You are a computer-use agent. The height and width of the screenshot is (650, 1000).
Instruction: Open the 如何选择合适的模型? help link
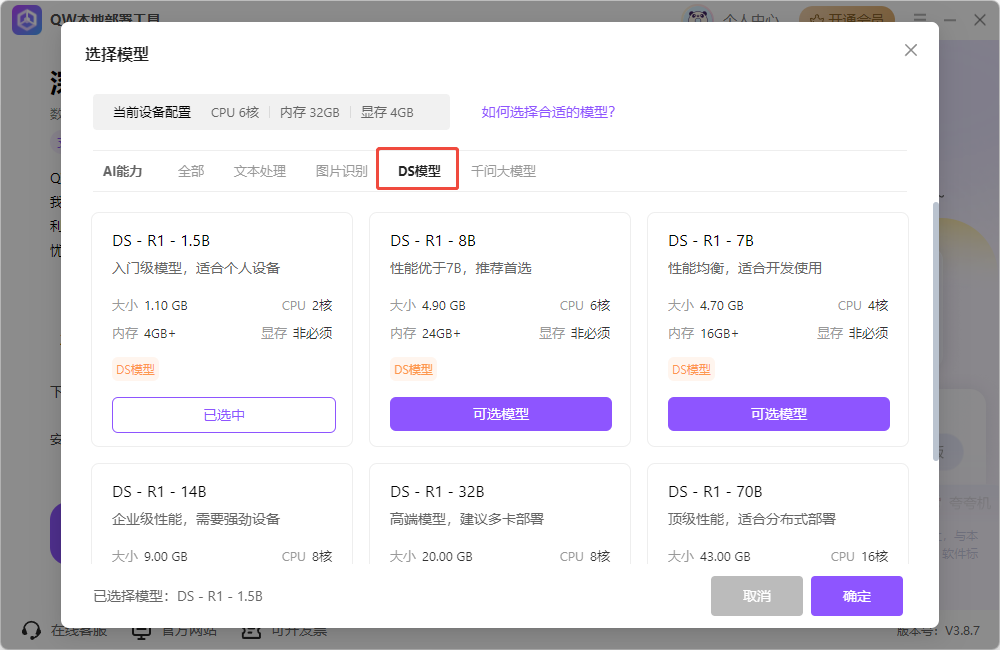tap(548, 112)
